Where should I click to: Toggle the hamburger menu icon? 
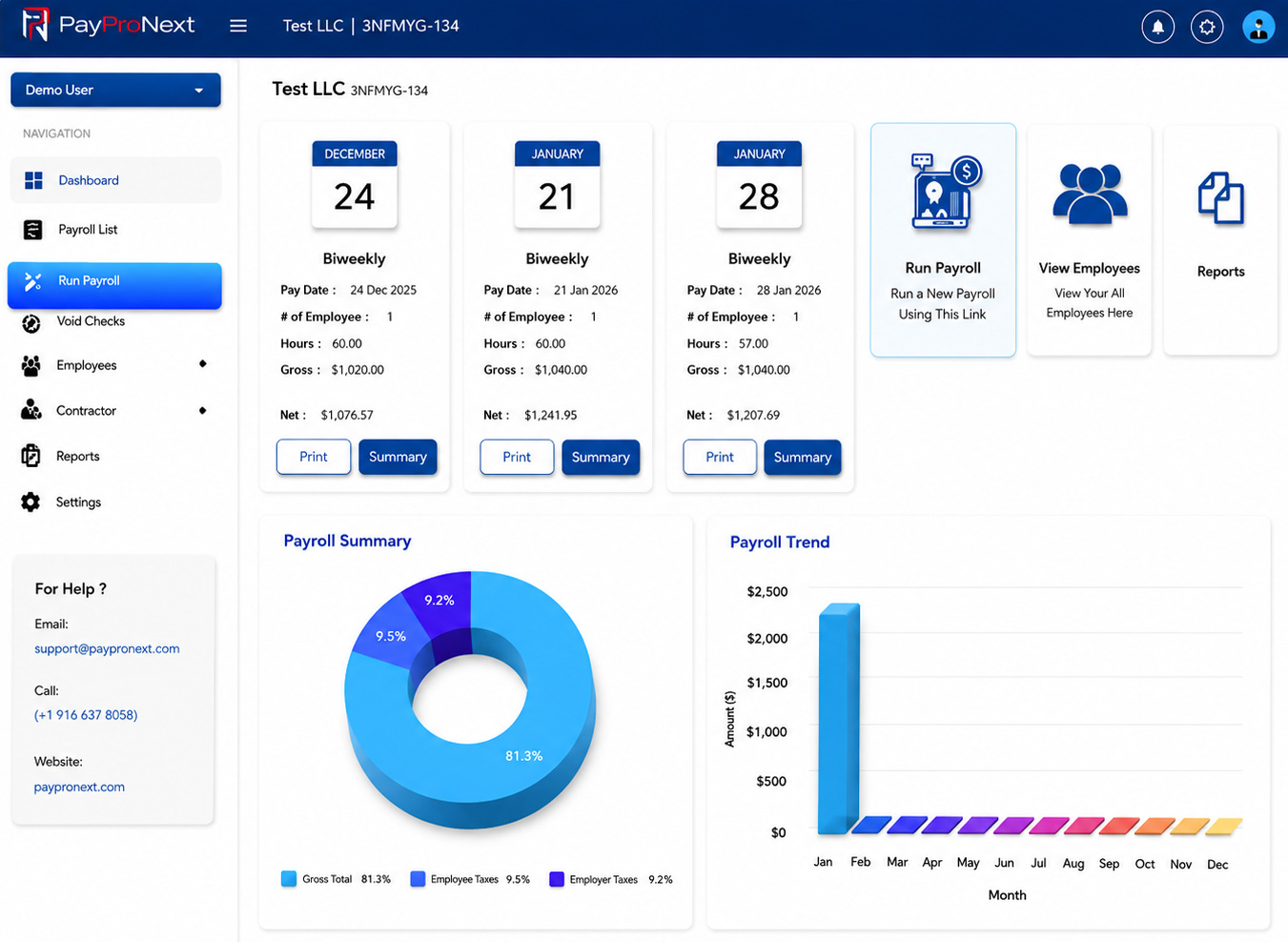coord(238,26)
